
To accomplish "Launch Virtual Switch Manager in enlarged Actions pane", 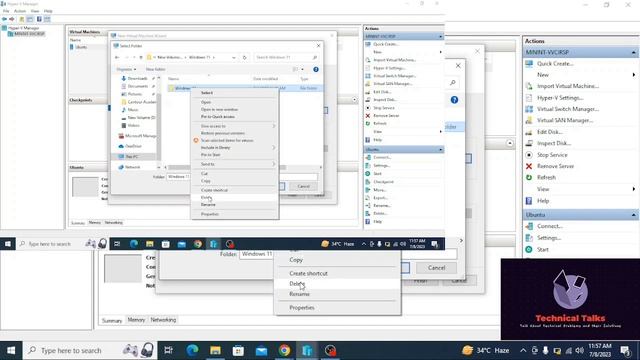I will point(567,109).
